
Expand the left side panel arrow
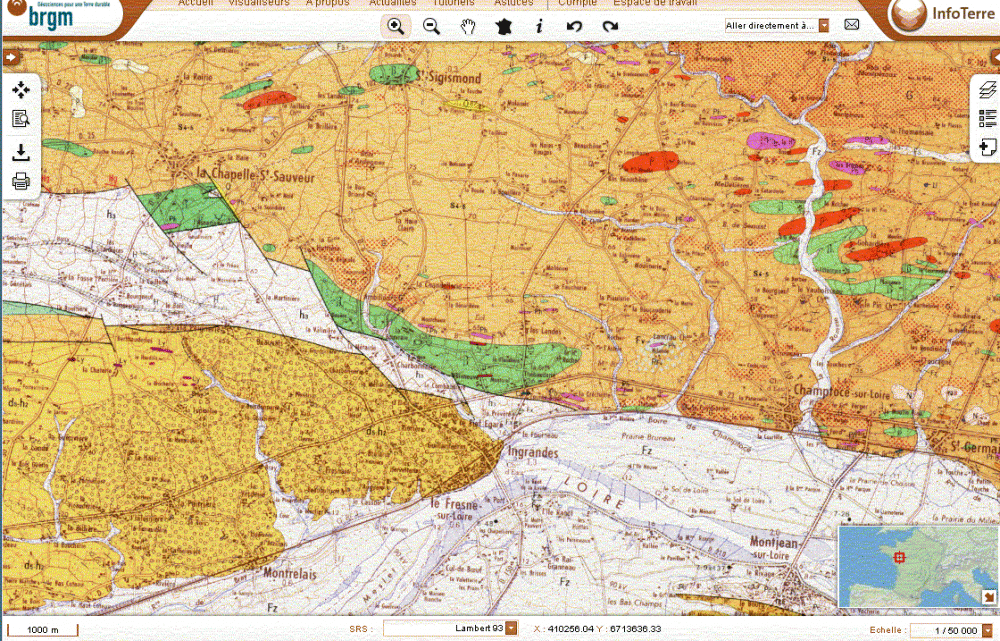(11, 57)
